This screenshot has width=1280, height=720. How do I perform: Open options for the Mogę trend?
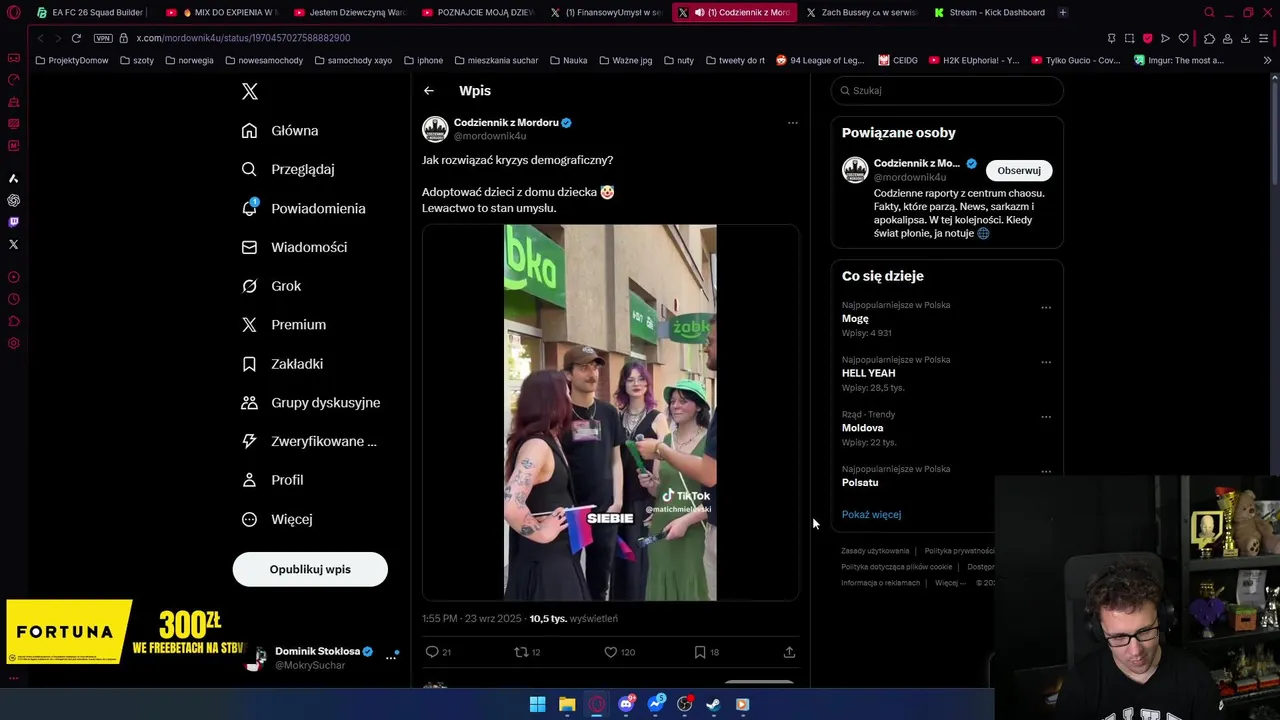pos(1046,307)
